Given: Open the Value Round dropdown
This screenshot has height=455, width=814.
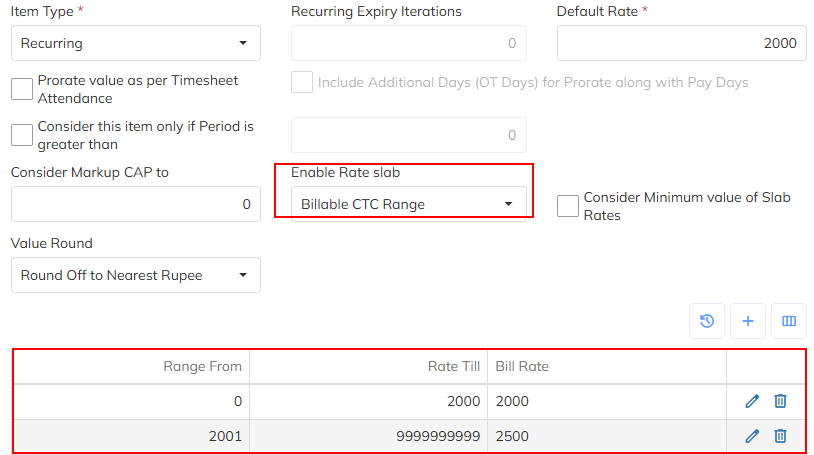Looking at the screenshot, I should pyautogui.click(x=135, y=275).
